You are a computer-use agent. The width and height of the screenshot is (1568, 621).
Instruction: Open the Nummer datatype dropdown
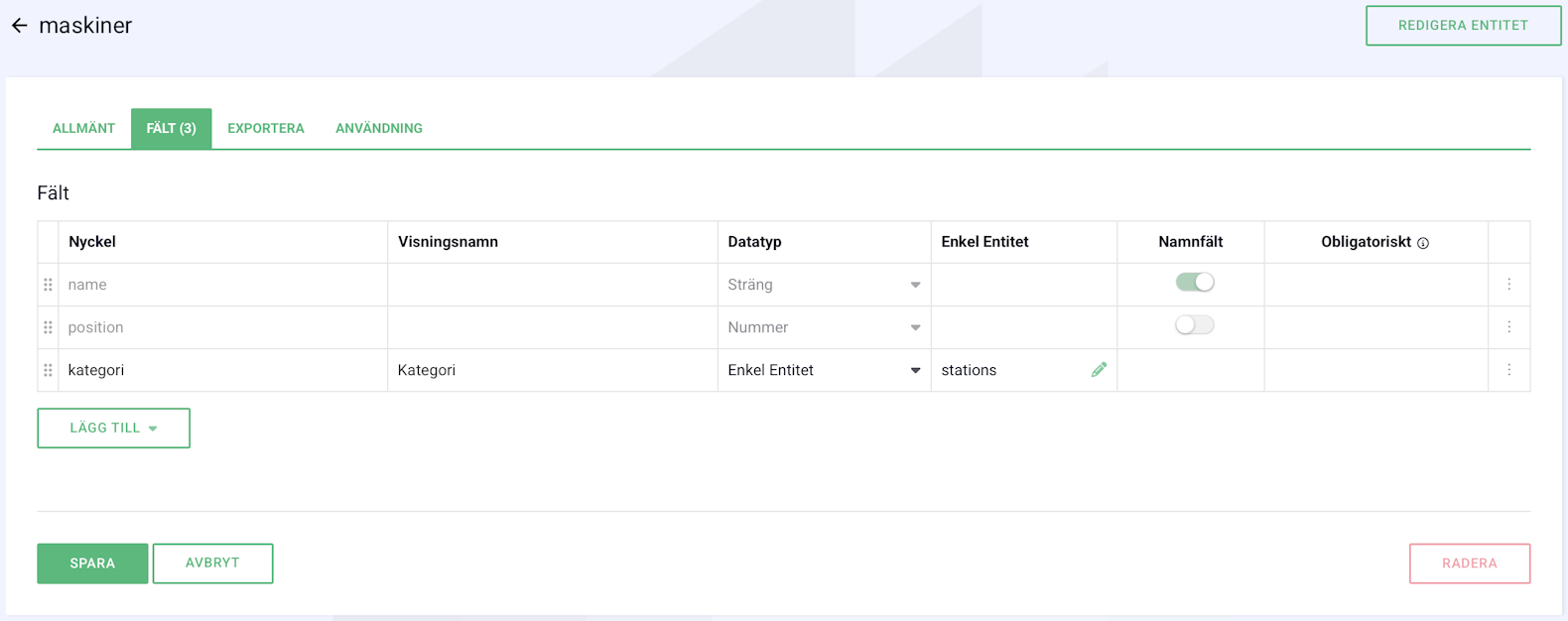coord(824,327)
